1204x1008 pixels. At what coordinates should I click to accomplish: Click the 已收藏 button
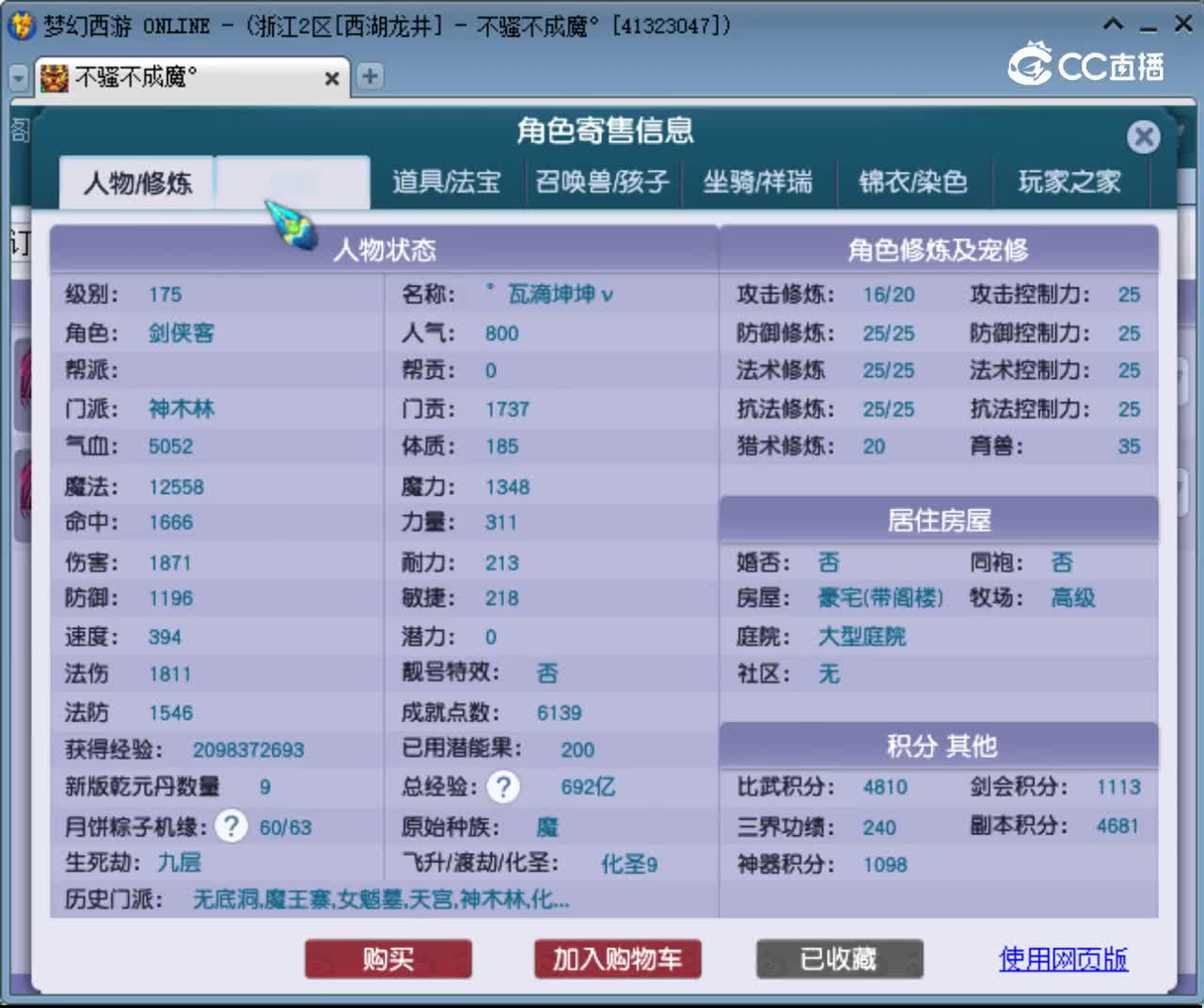(839, 959)
